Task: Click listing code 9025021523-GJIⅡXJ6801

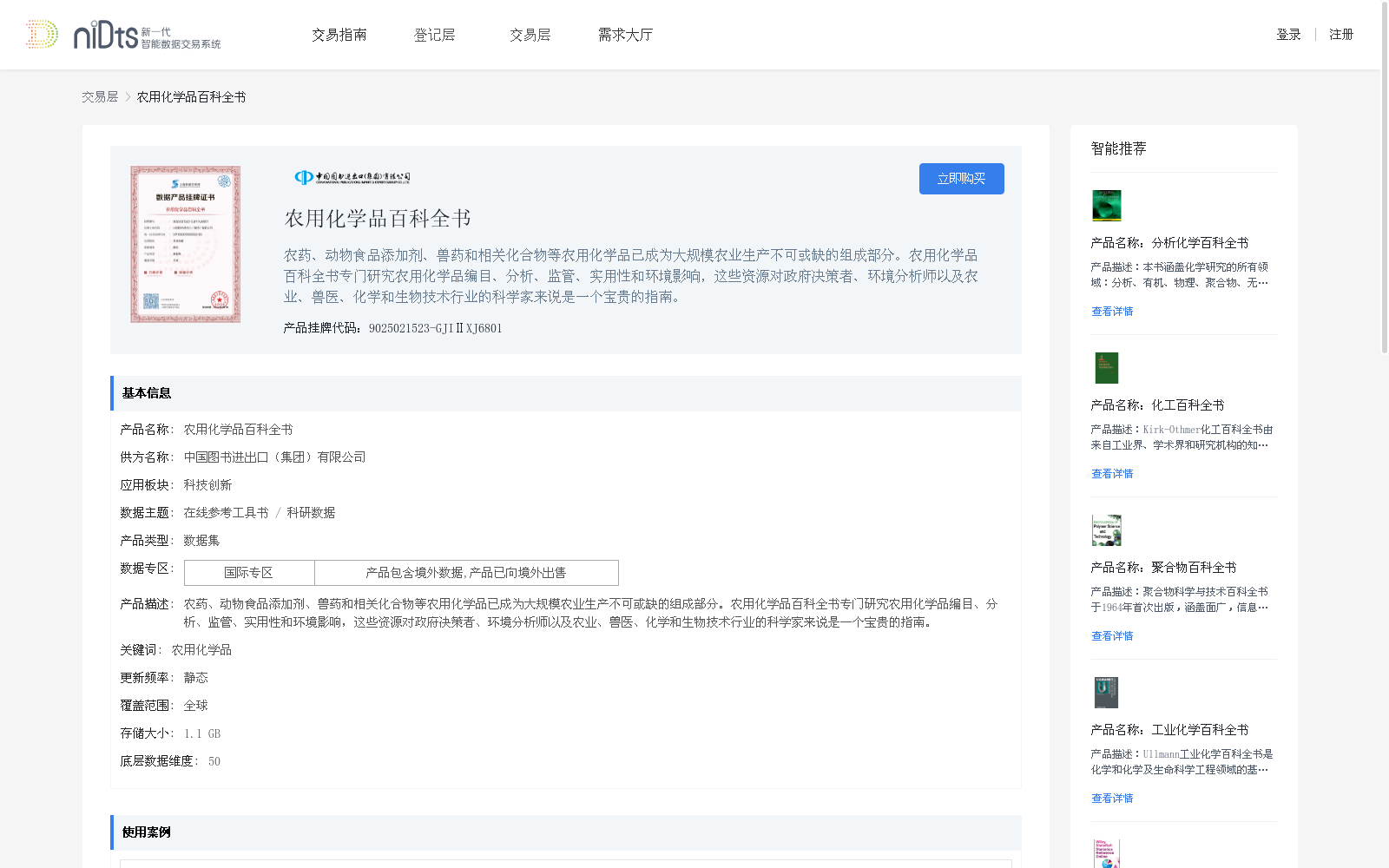Action: pos(435,328)
